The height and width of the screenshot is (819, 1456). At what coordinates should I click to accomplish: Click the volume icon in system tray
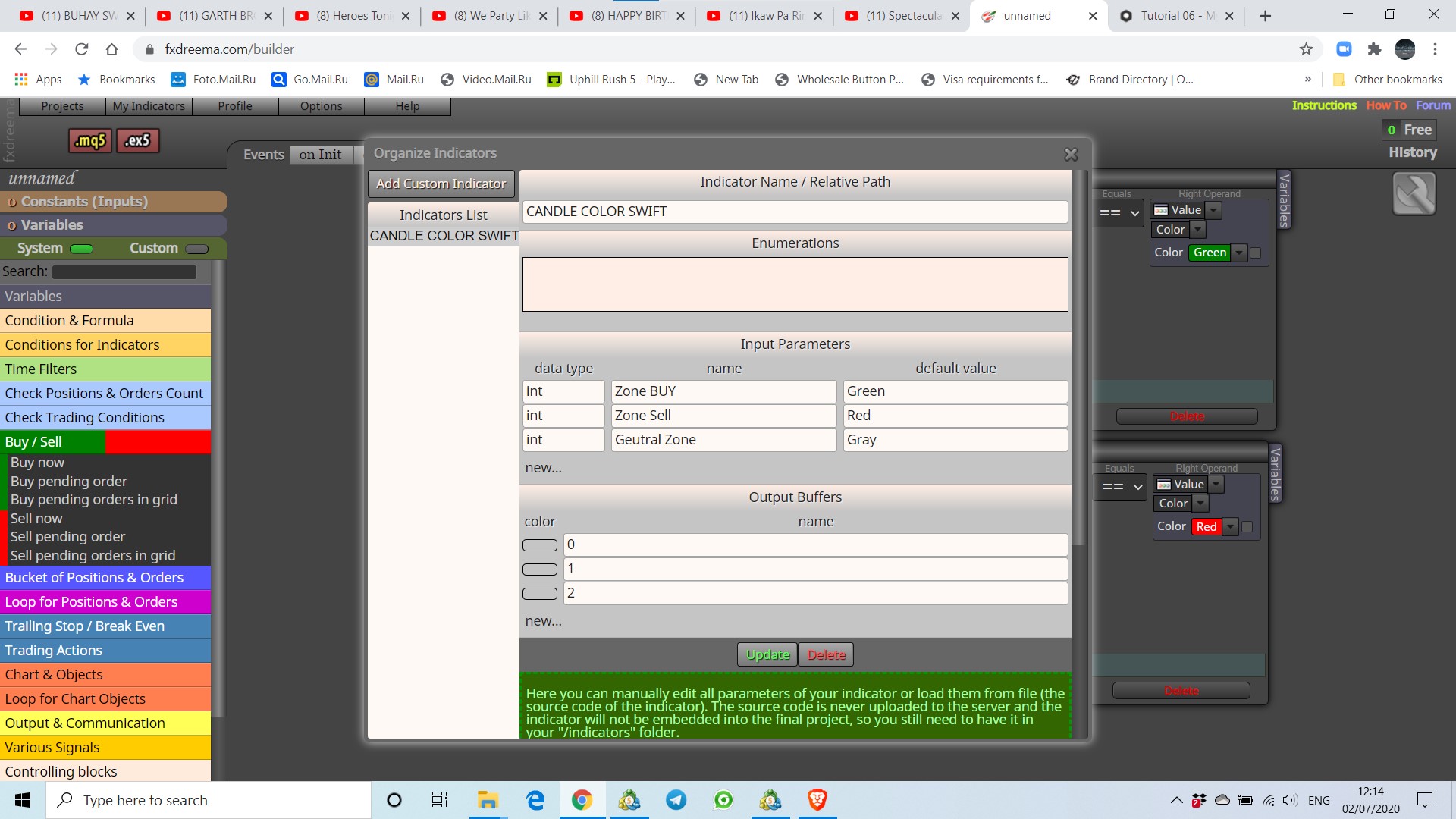[x=1288, y=800]
